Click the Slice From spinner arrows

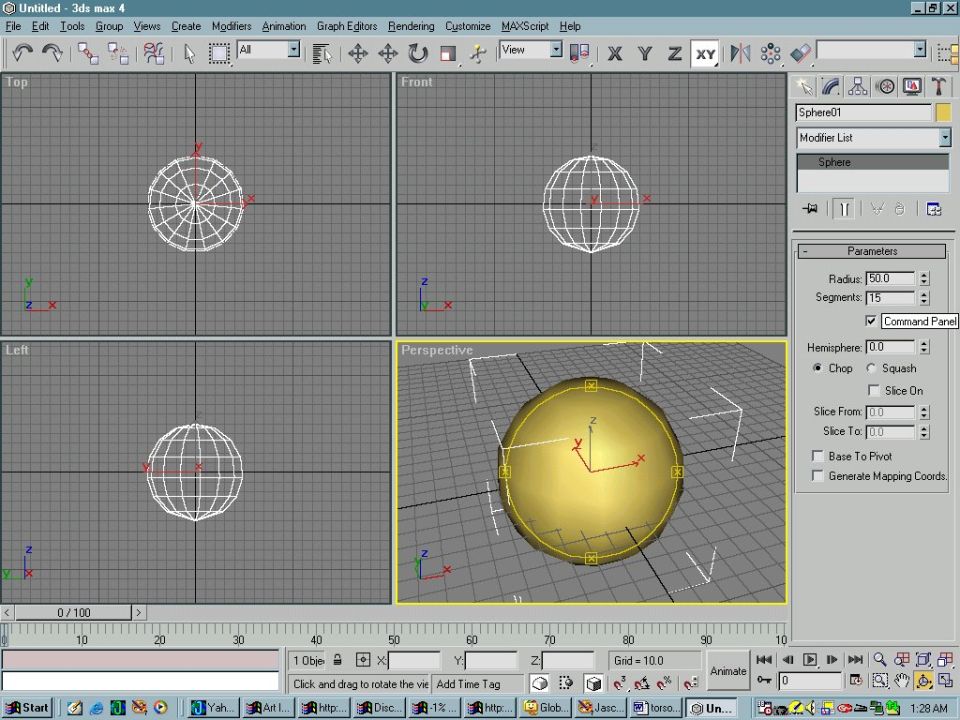point(924,412)
